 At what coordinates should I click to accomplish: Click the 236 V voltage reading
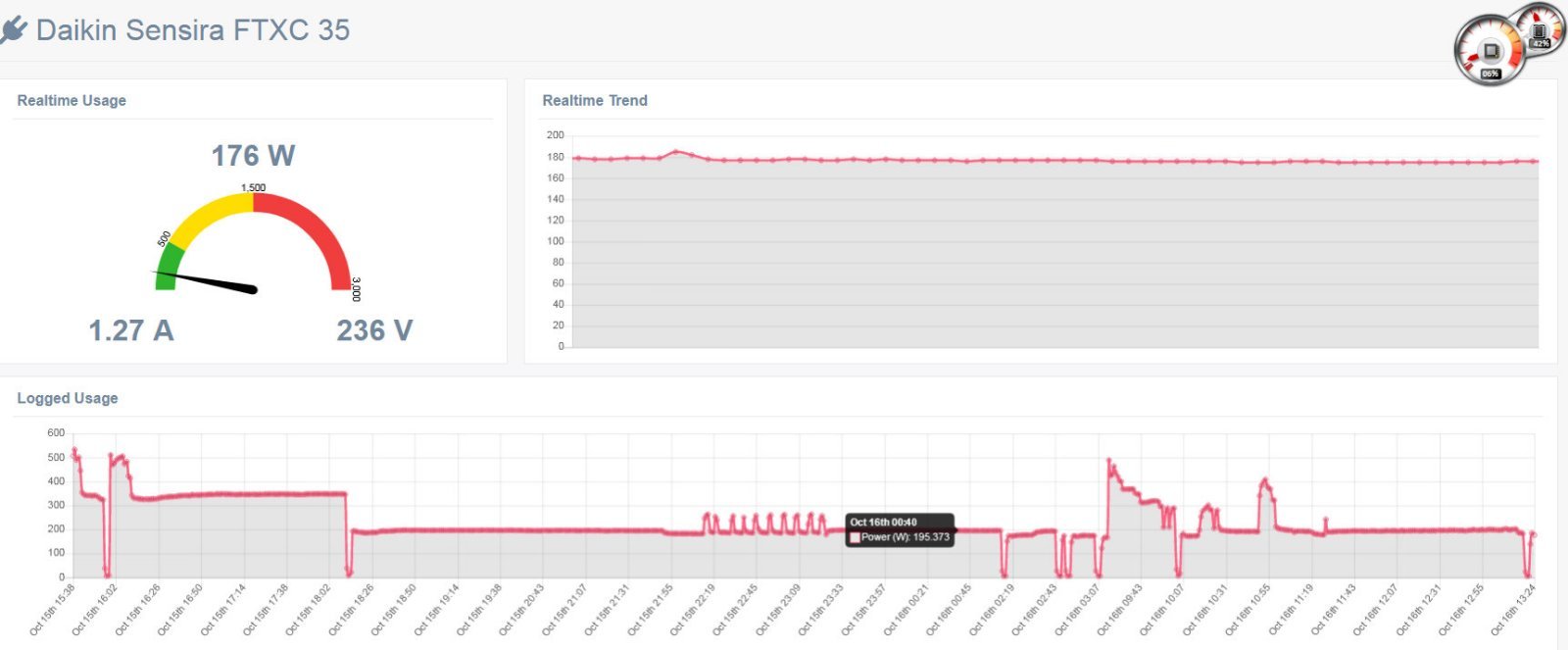coord(374,330)
